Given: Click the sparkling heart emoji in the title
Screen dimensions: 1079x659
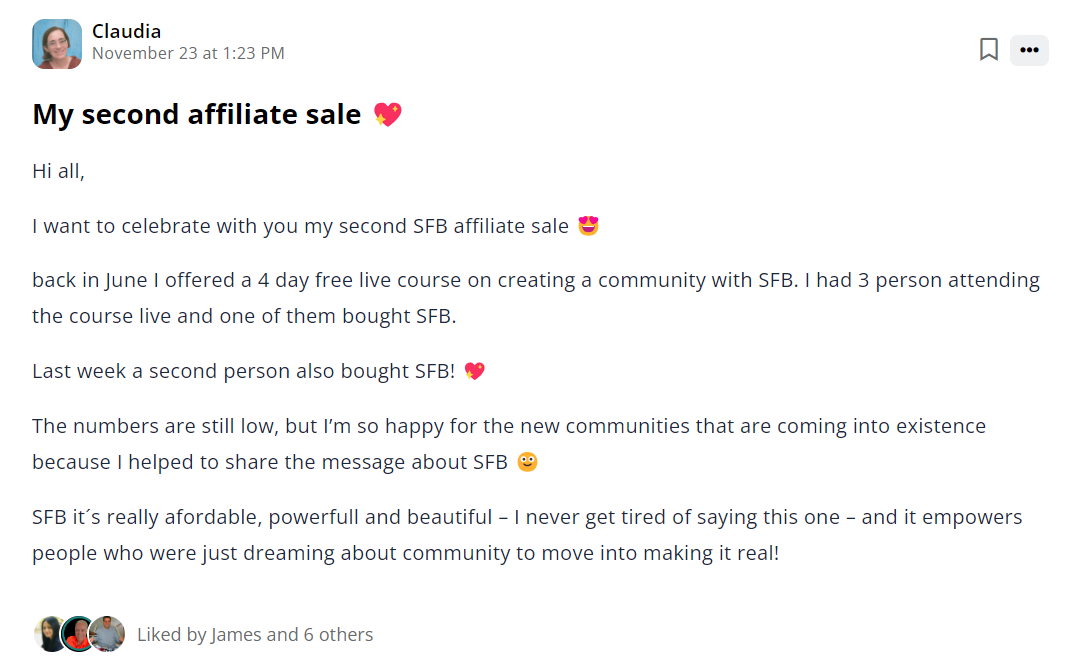Looking at the screenshot, I should [x=387, y=115].
